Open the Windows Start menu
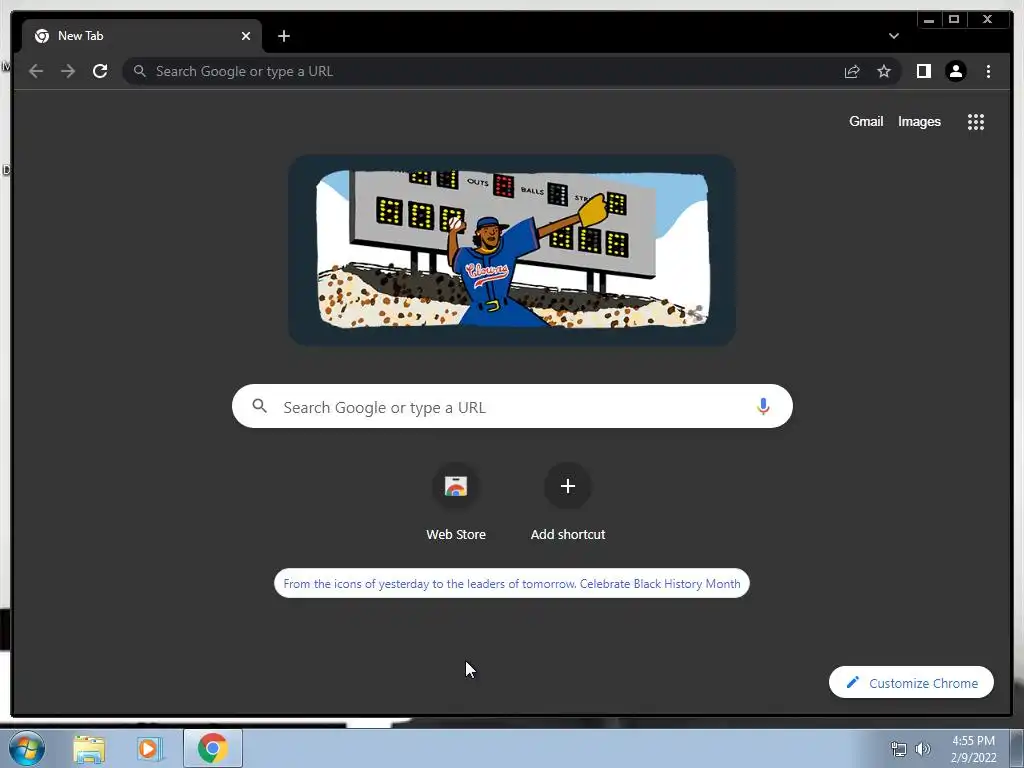The image size is (1024, 768). coord(27,748)
